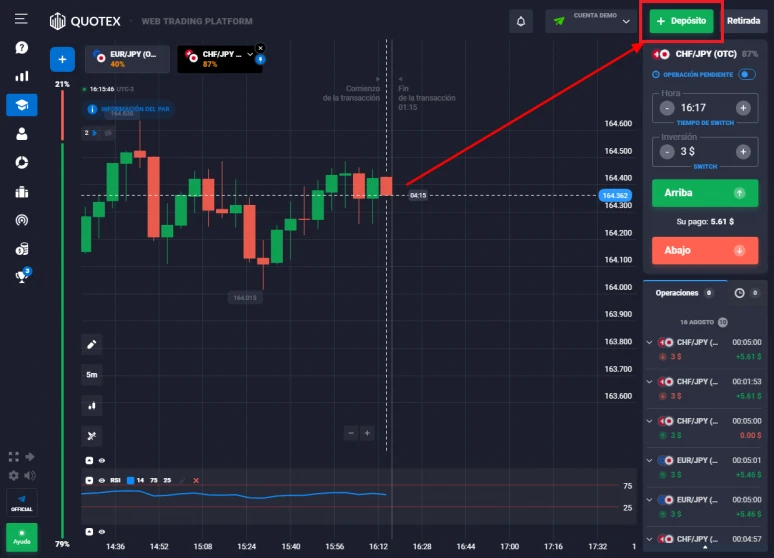Collapse the main chart panel above RSI
The image size is (774, 558).
(x=89, y=461)
